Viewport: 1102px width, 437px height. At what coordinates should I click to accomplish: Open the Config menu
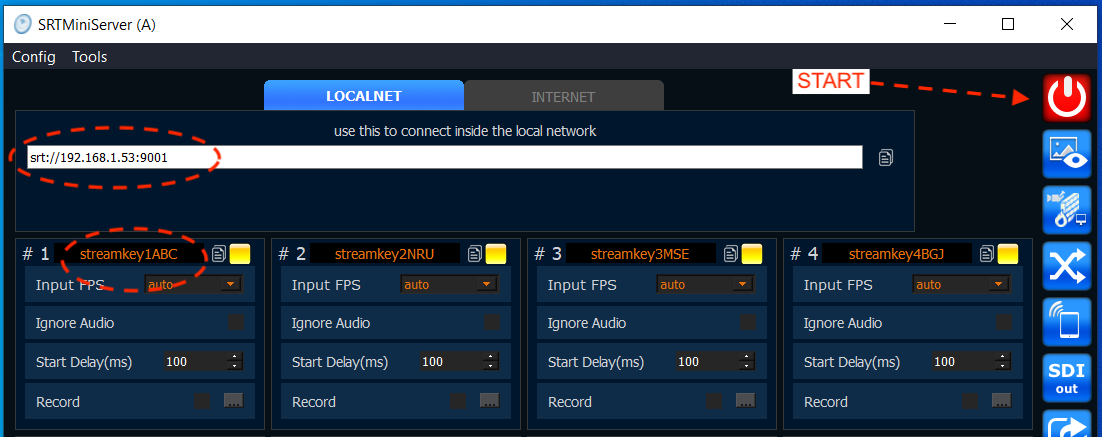(x=34, y=57)
